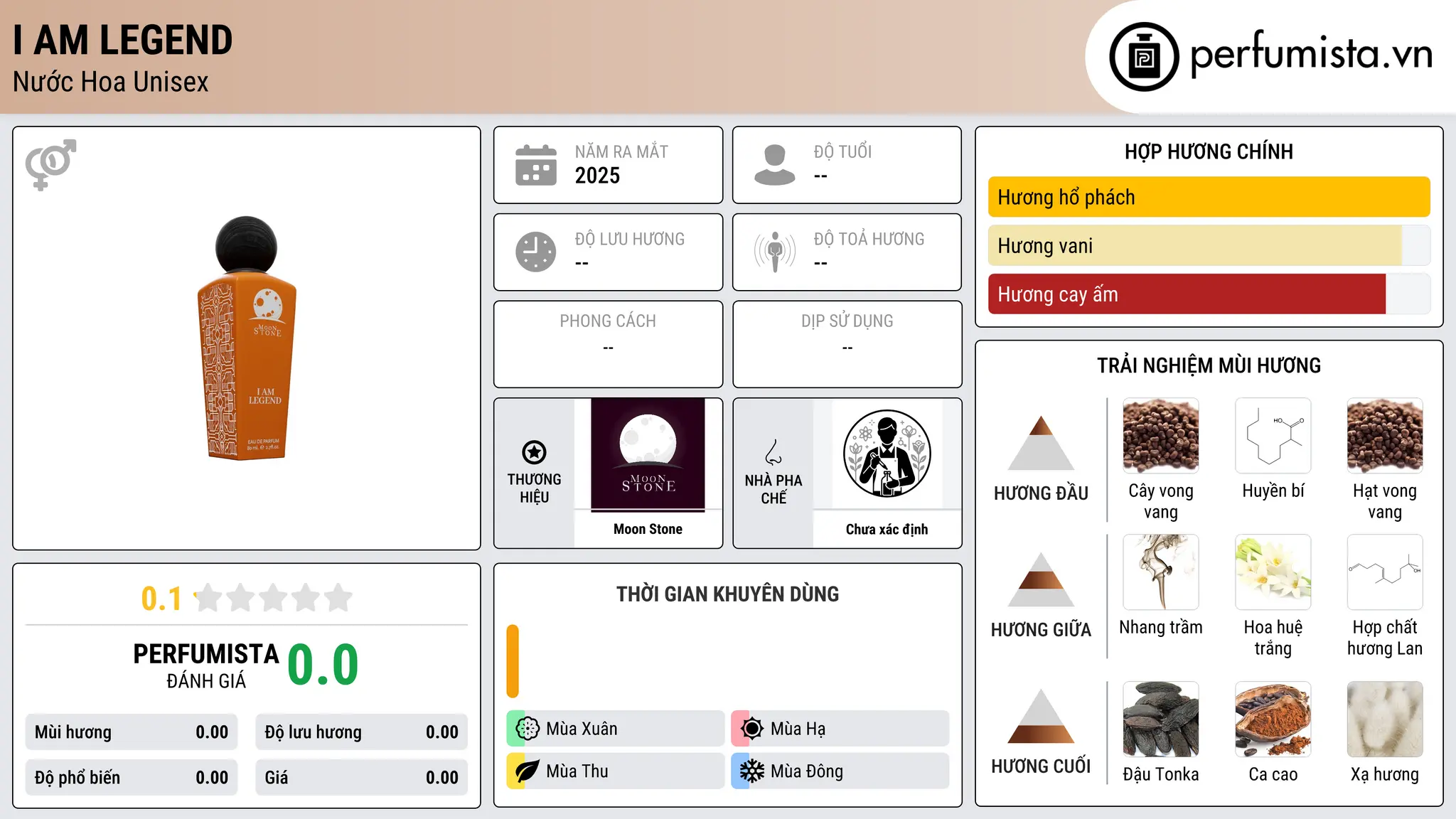Open the Xạ hương note image
The width and height of the screenshot is (1456, 819).
pyautogui.click(x=1385, y=719)
